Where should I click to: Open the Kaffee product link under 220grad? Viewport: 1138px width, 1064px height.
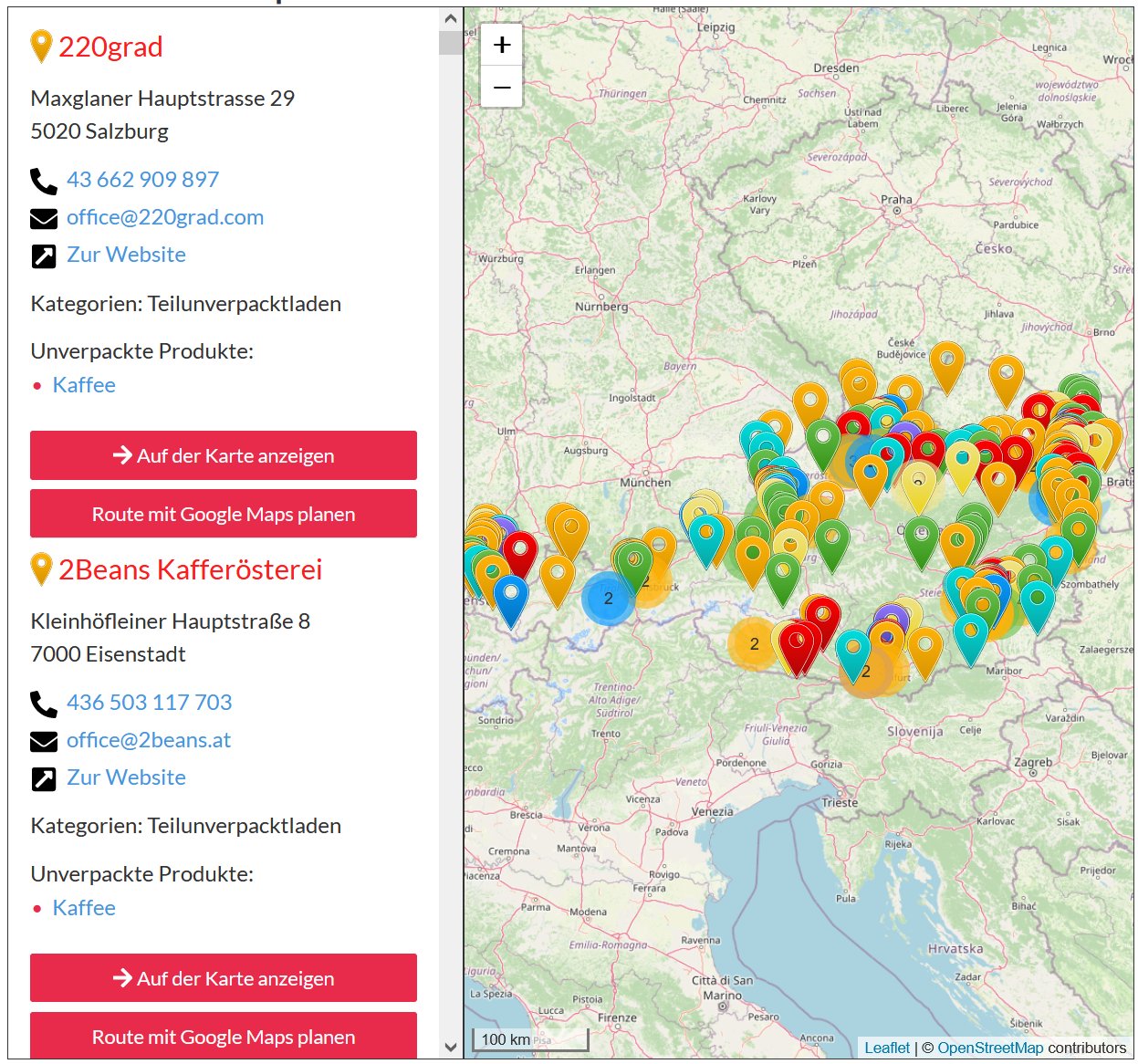click(84, 385)
